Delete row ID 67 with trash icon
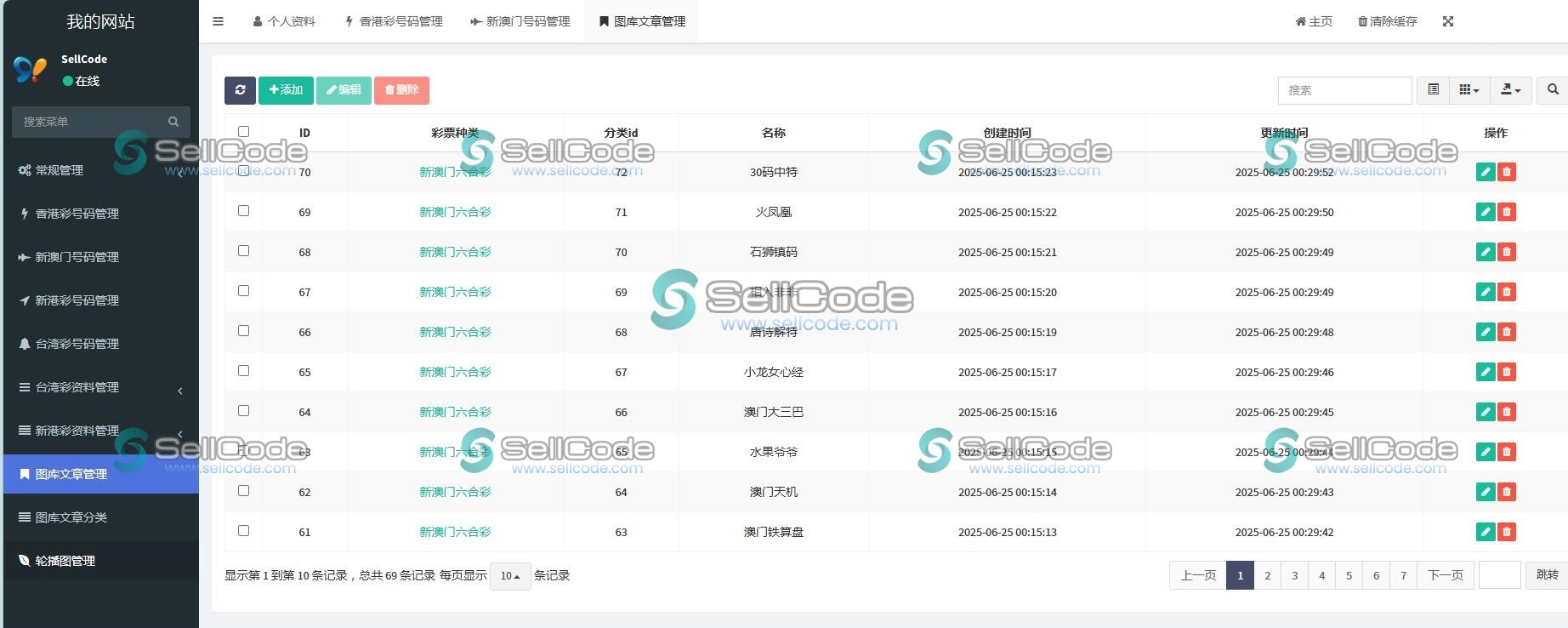The height and width of the screenshot is (628, 1568). click(x=1507, y=292)
